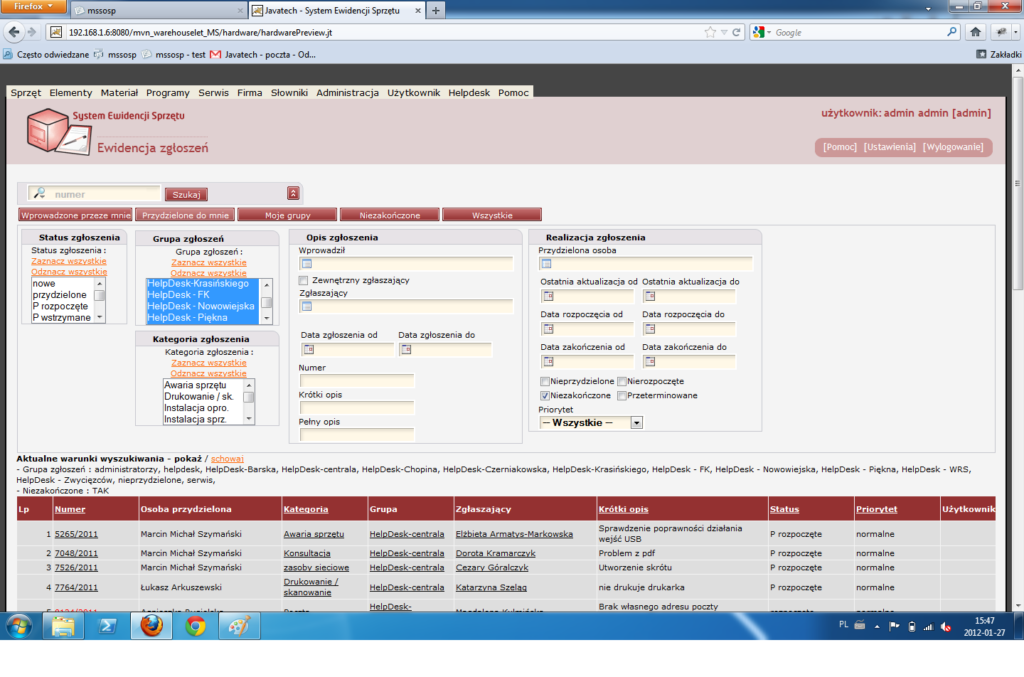This screenshot has width=1024, height=677.
Task: Open the Helpdesk menu
Action: click(x=469, y=92)
